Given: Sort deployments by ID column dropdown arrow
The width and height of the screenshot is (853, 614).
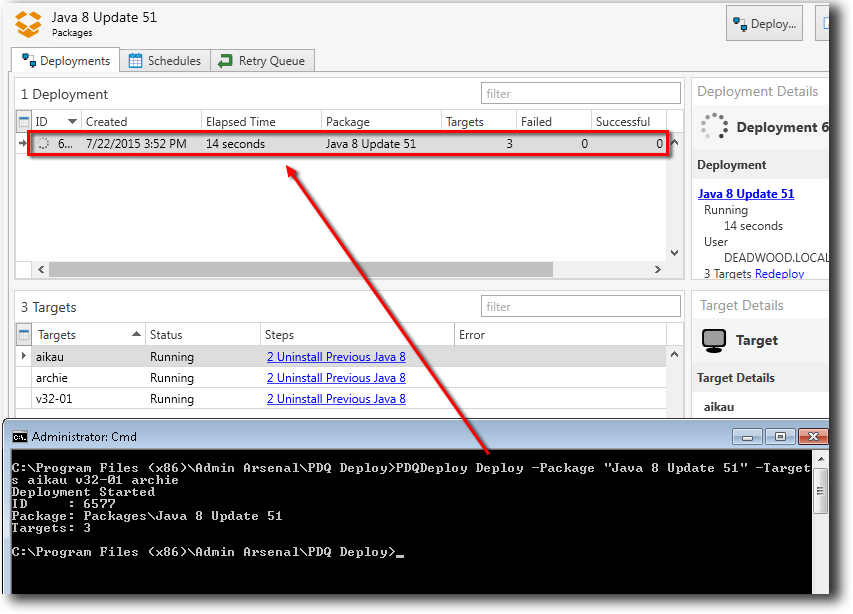Looking at the screenshot, I should coord(72,122).
